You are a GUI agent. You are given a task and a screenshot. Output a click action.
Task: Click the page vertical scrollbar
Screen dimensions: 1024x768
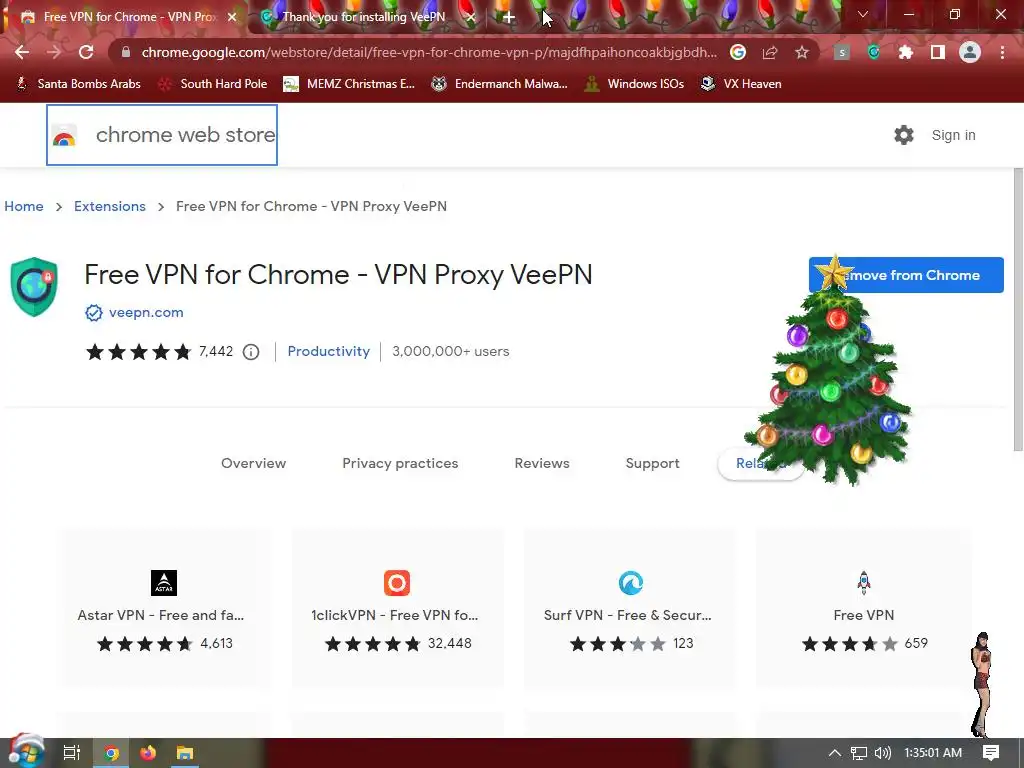1017,310
